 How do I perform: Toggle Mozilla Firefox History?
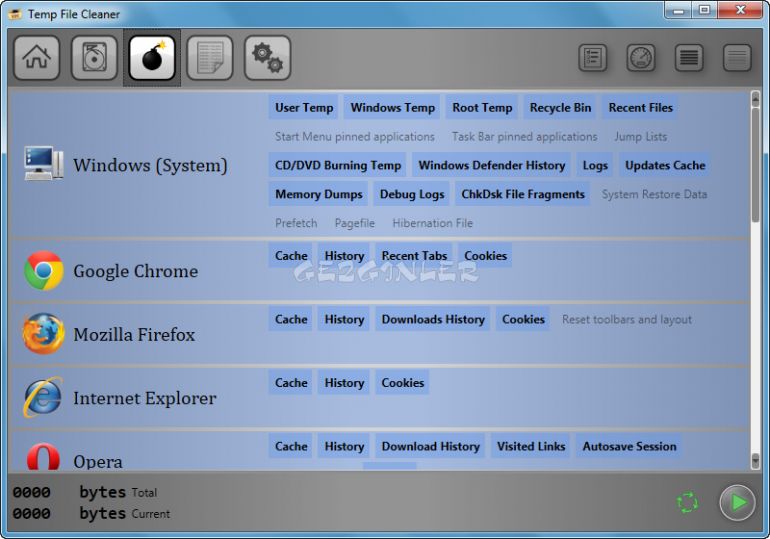pos(344,319)
